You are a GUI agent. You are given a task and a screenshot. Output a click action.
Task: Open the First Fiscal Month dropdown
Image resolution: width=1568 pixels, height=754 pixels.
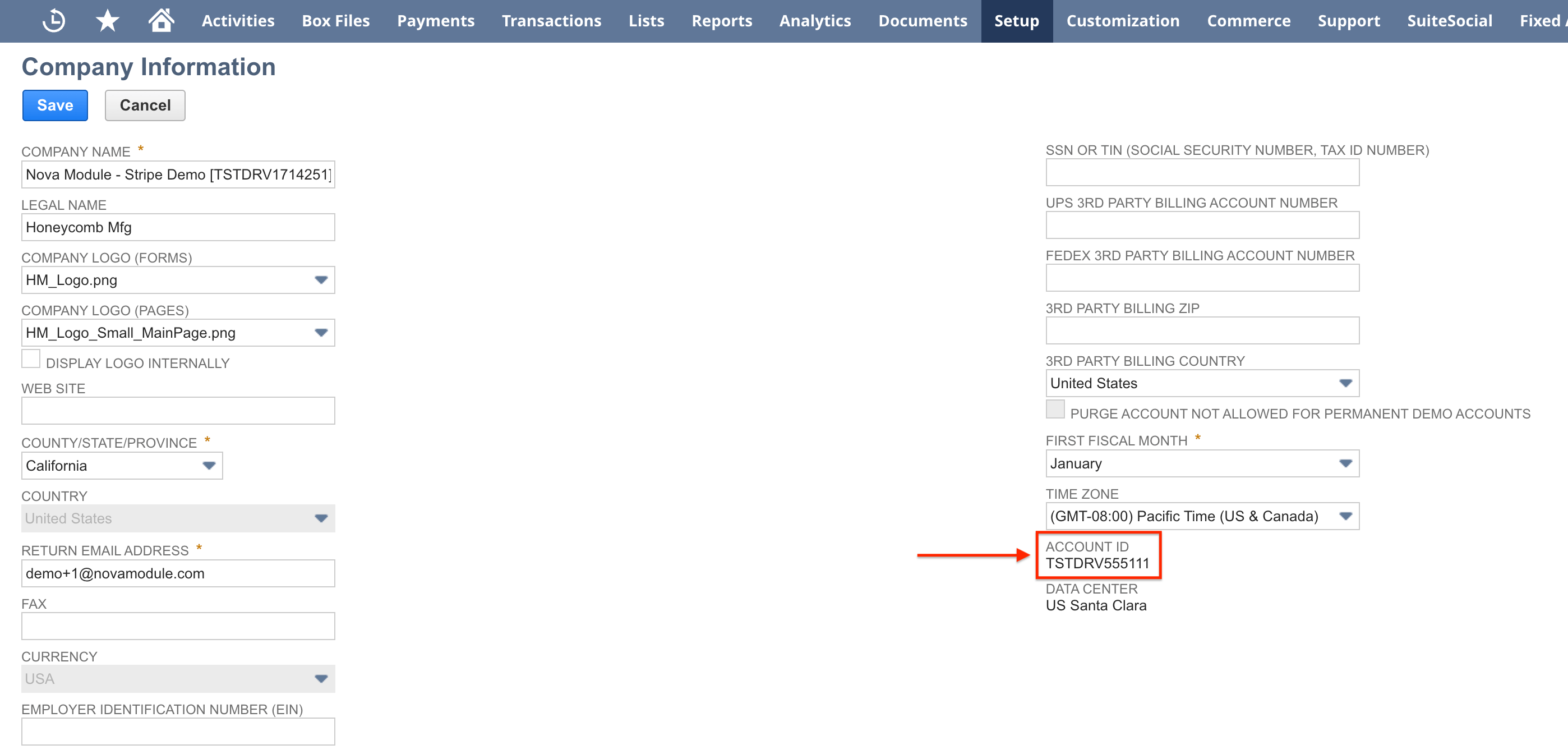[1345, 463]
